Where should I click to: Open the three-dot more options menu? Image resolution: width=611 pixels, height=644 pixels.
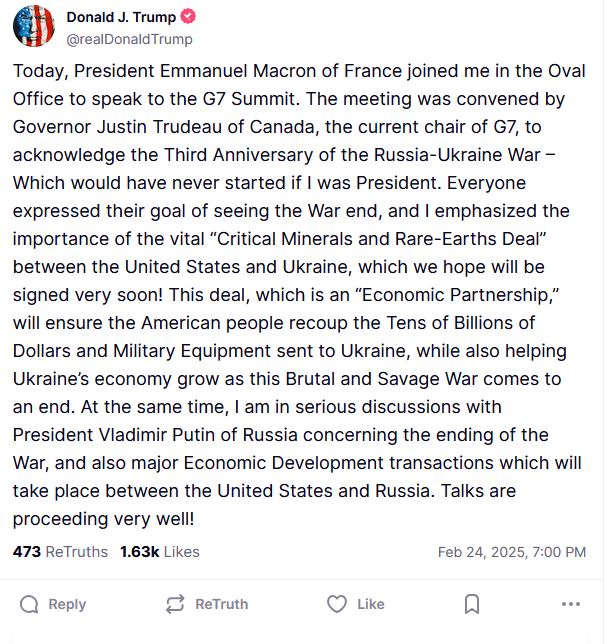coord(571,604)
